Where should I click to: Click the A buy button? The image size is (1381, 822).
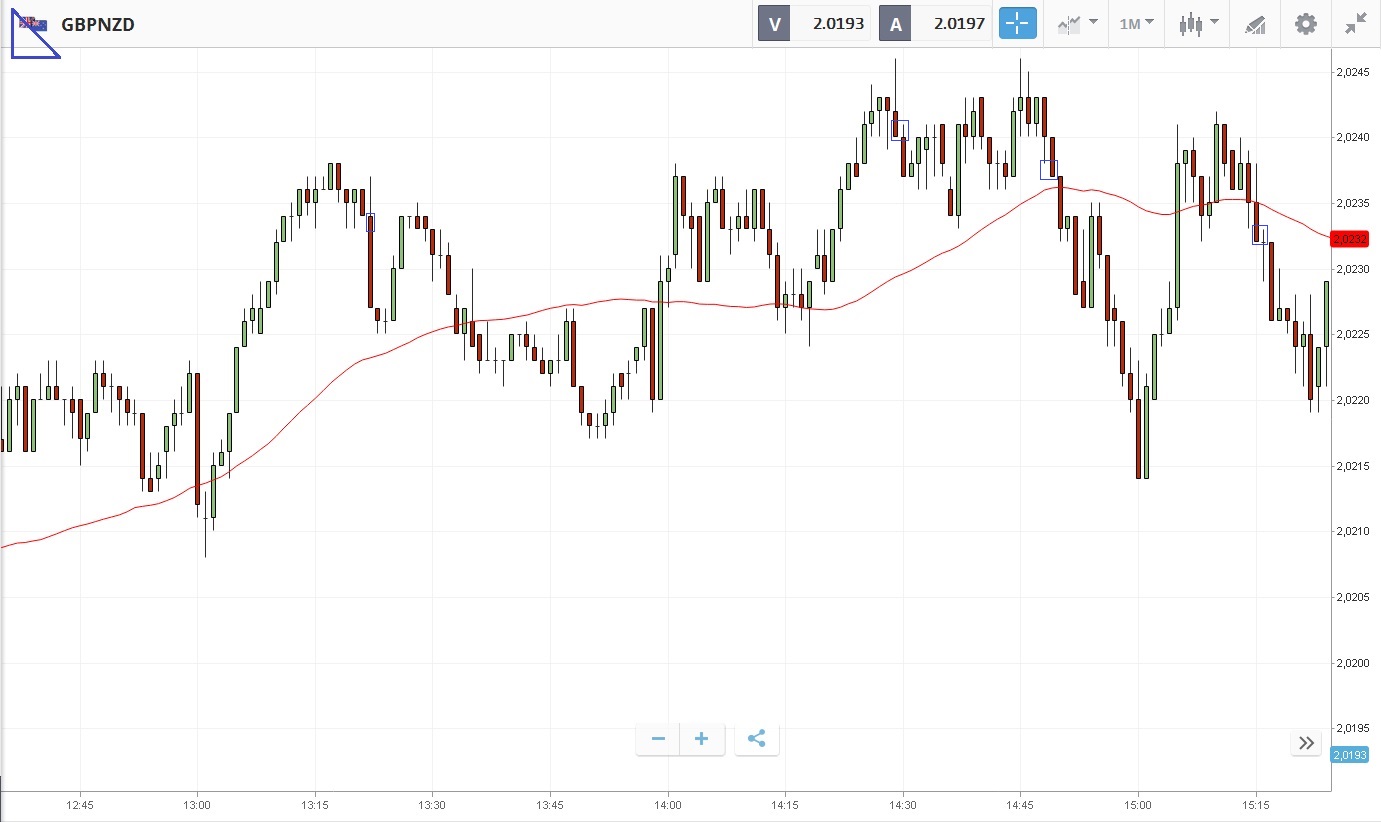click(895, 24)
